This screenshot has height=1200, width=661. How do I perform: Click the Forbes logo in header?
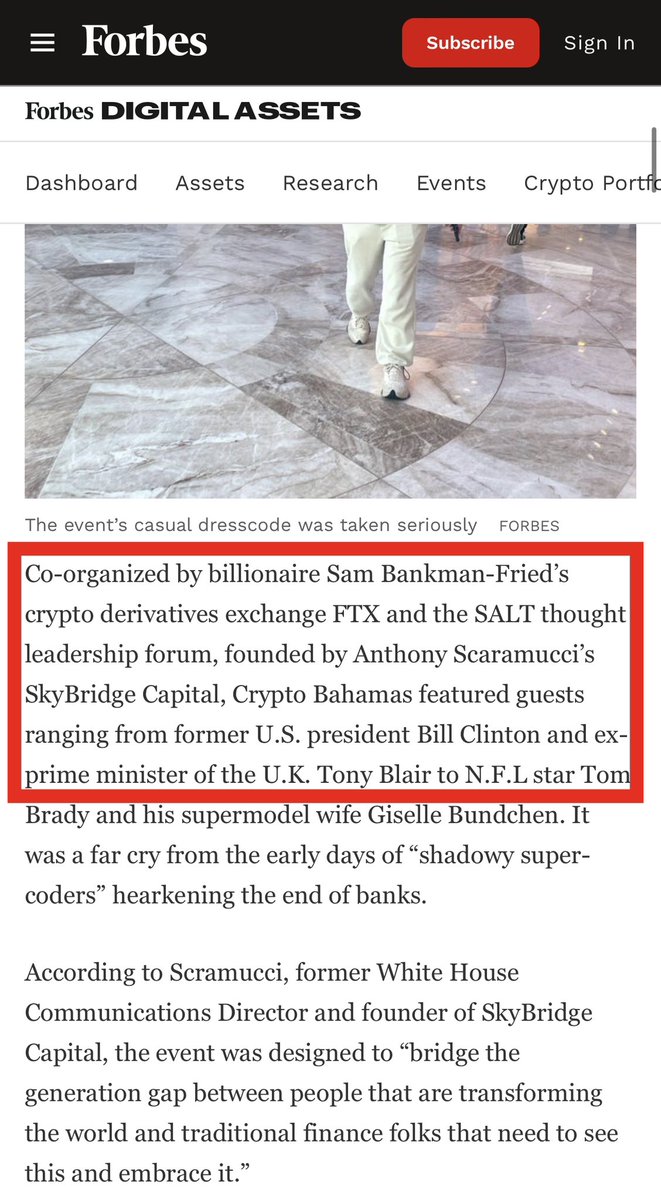click(144, 42)
